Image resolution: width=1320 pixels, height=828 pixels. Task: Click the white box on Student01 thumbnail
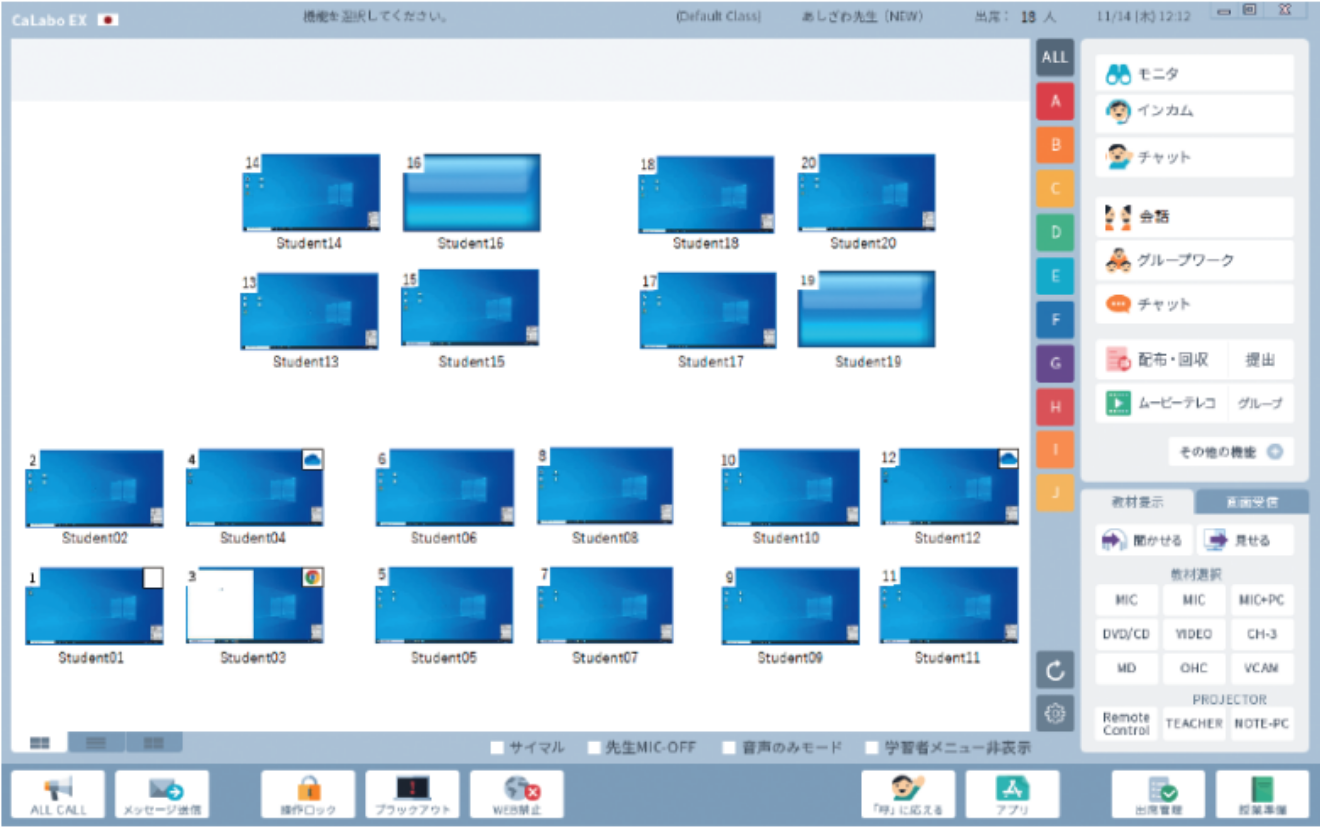152,578
